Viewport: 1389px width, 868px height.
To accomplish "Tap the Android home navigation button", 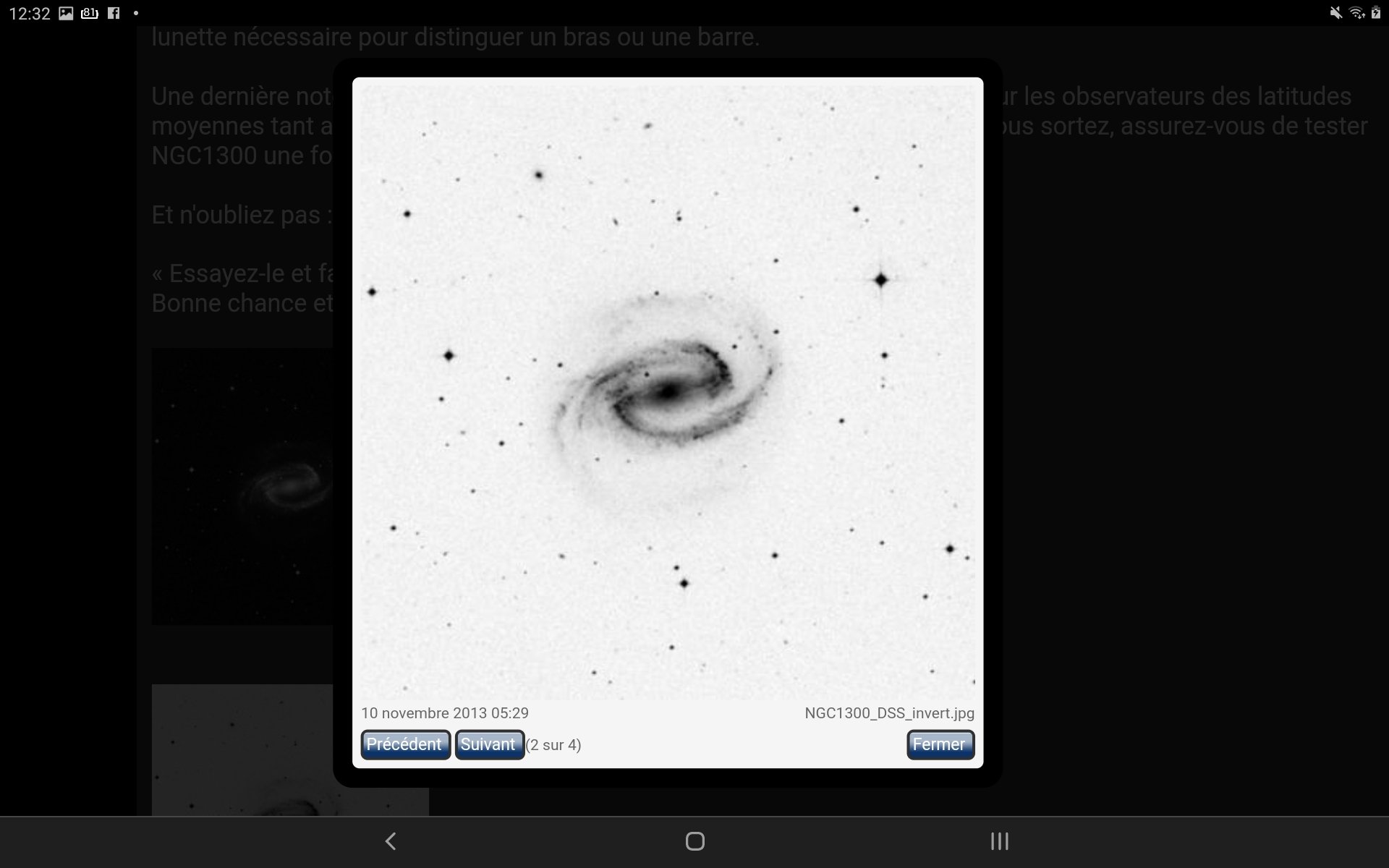I will [x=694, y=841].
